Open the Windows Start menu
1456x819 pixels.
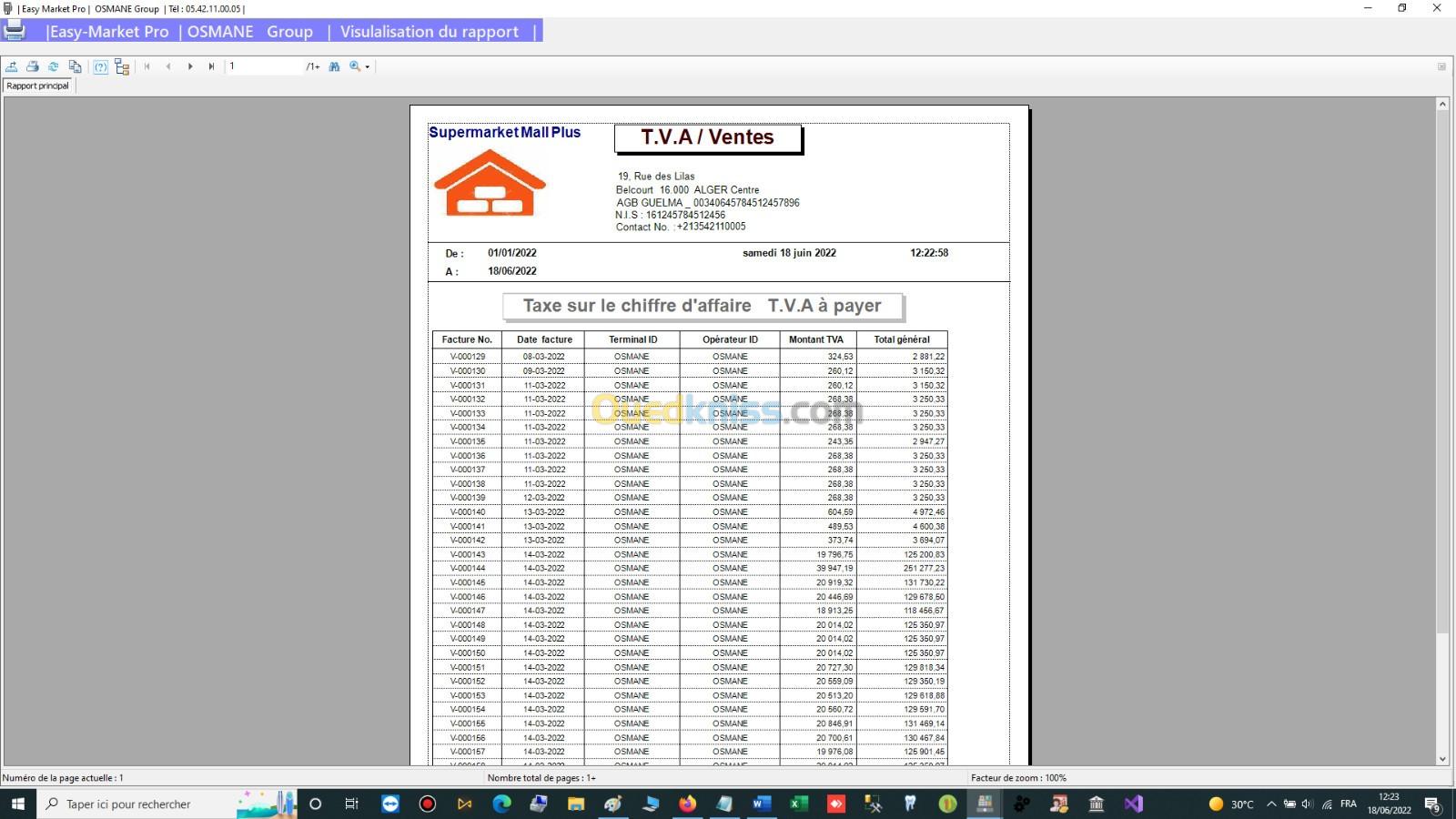pos(17,804)
